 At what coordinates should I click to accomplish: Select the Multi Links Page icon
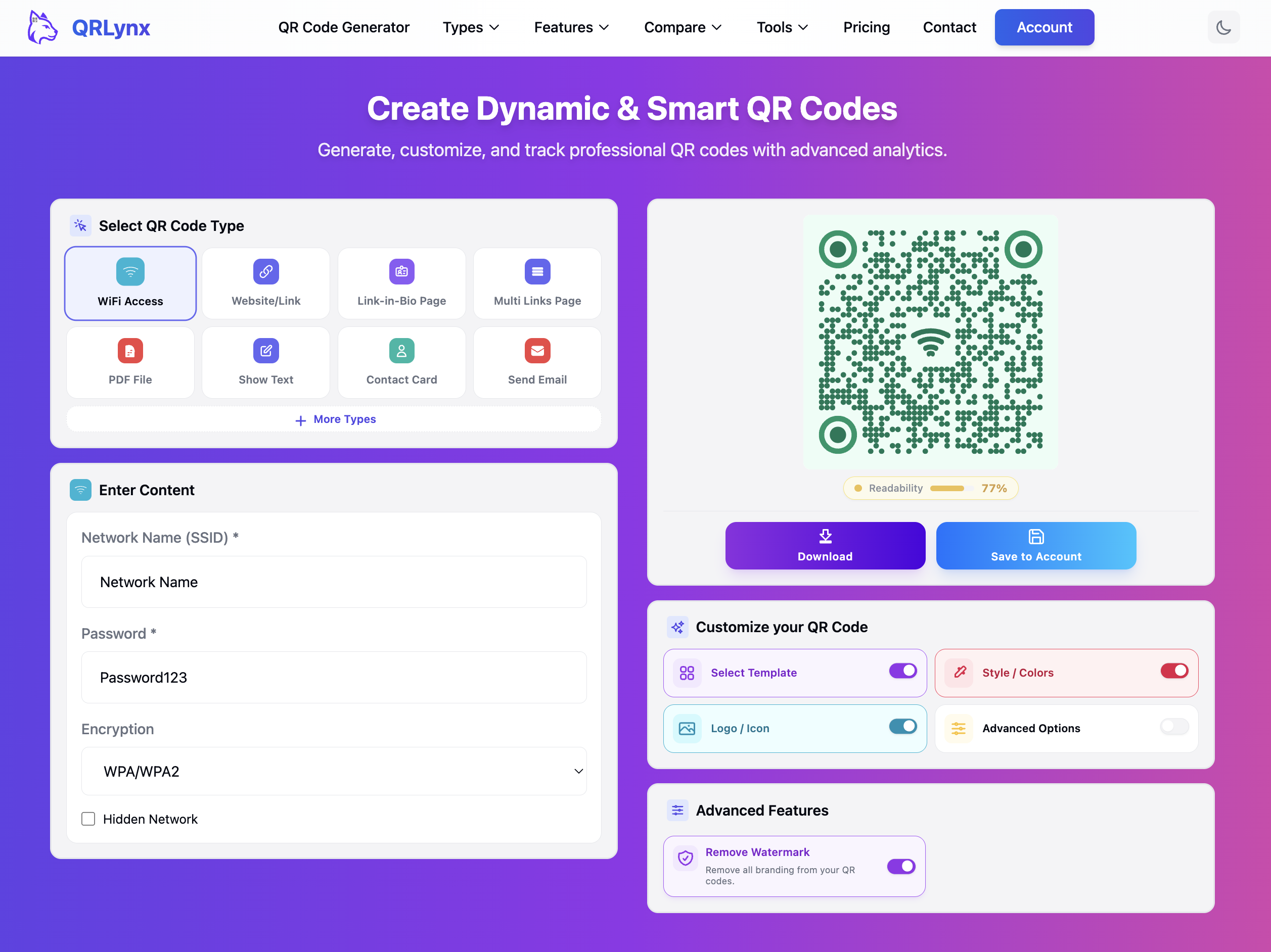coord(537,271)
